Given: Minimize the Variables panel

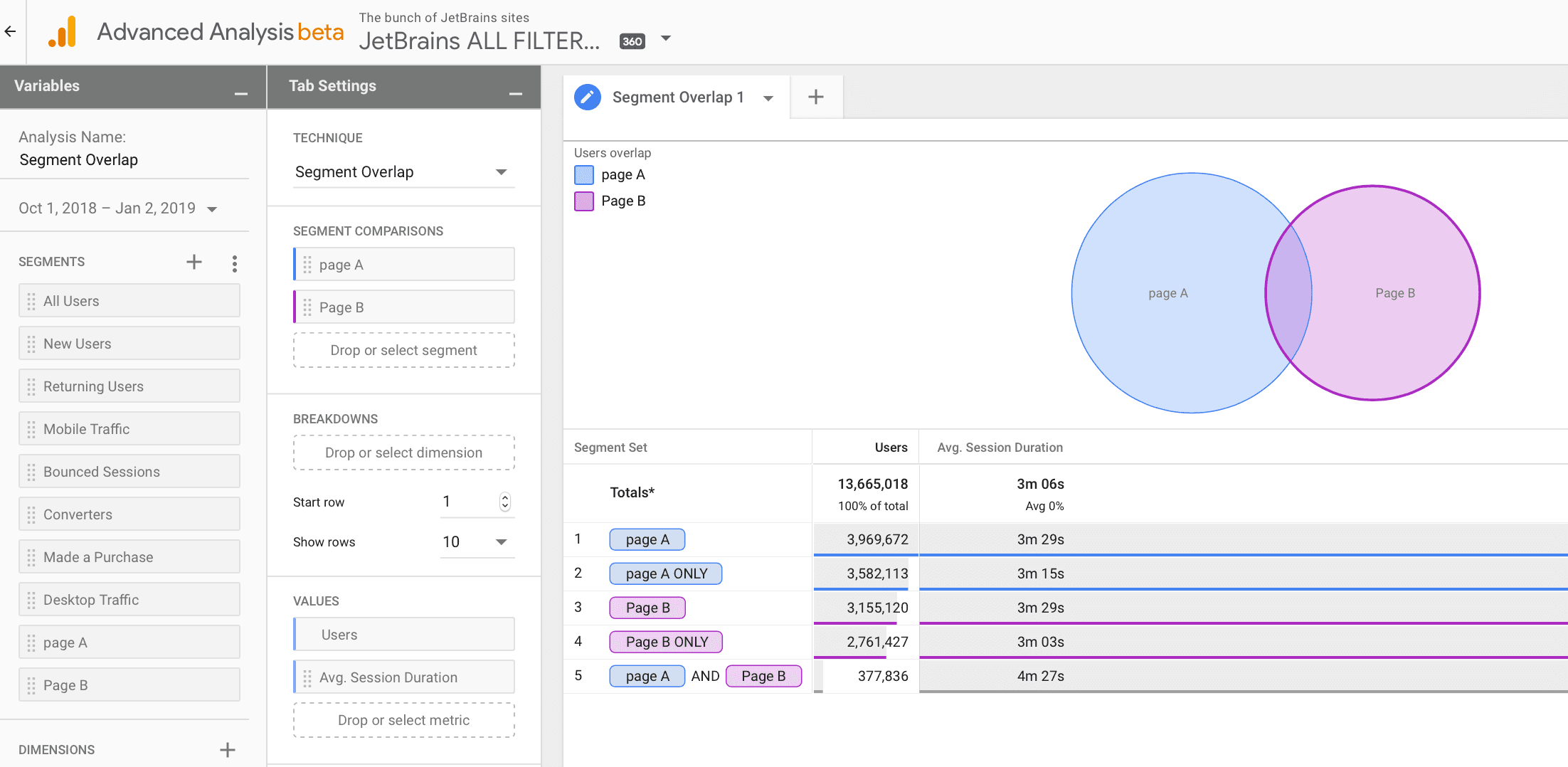Looking at the screenshot, I should pyautogui.click(x=241, y=93).
